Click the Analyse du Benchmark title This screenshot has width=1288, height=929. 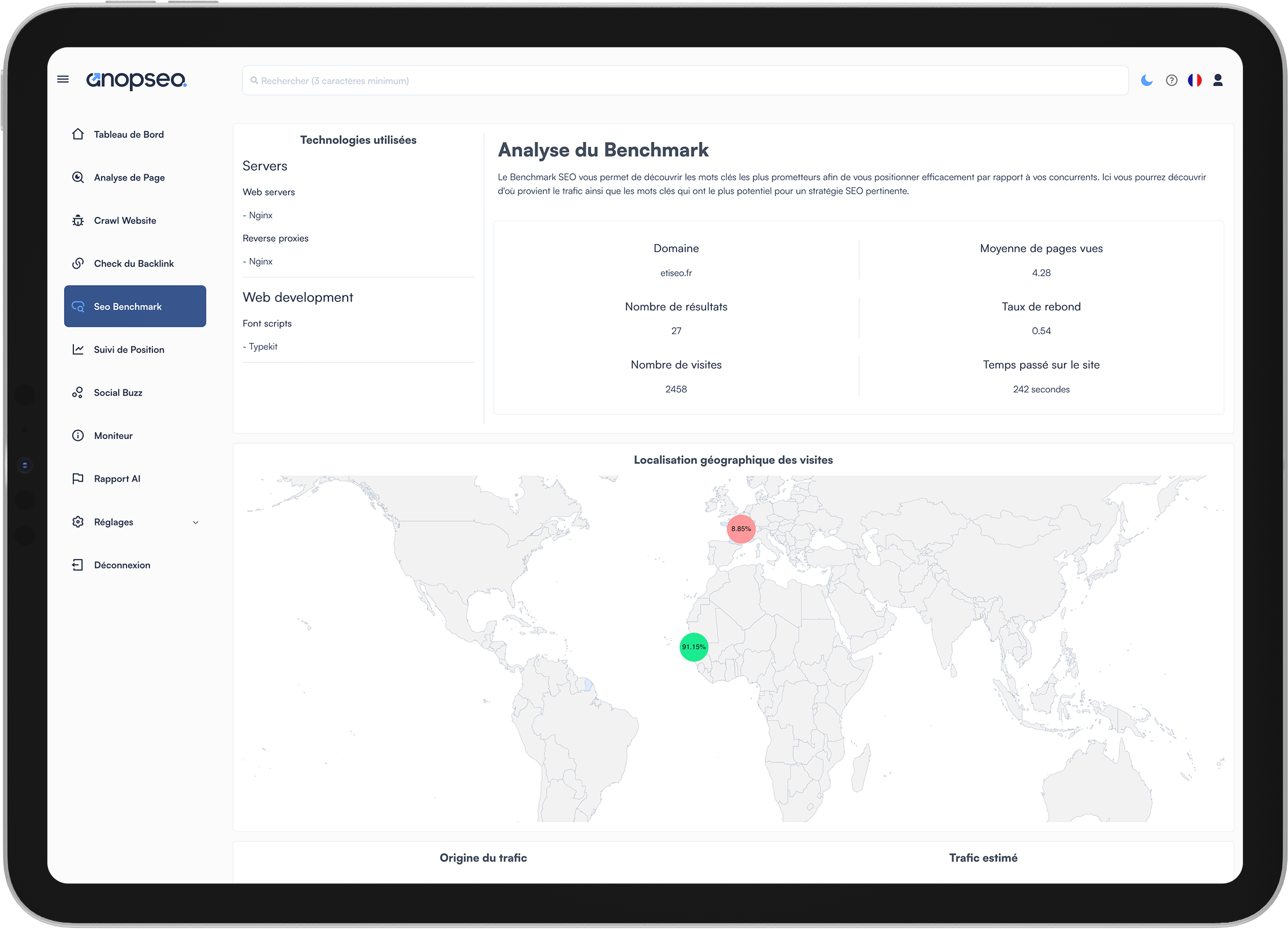tap(603, 150)
